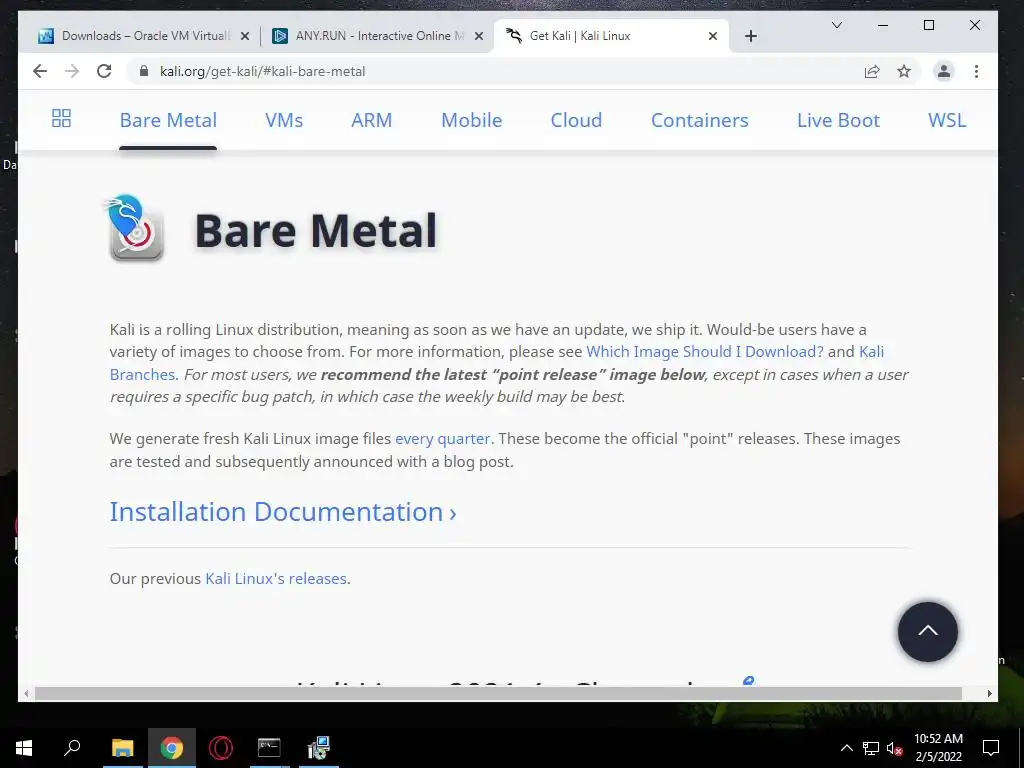The height and width of the screenshot is (768, 1024).
Task: Open the Chrome profile avatar
Action: [944, 71]
